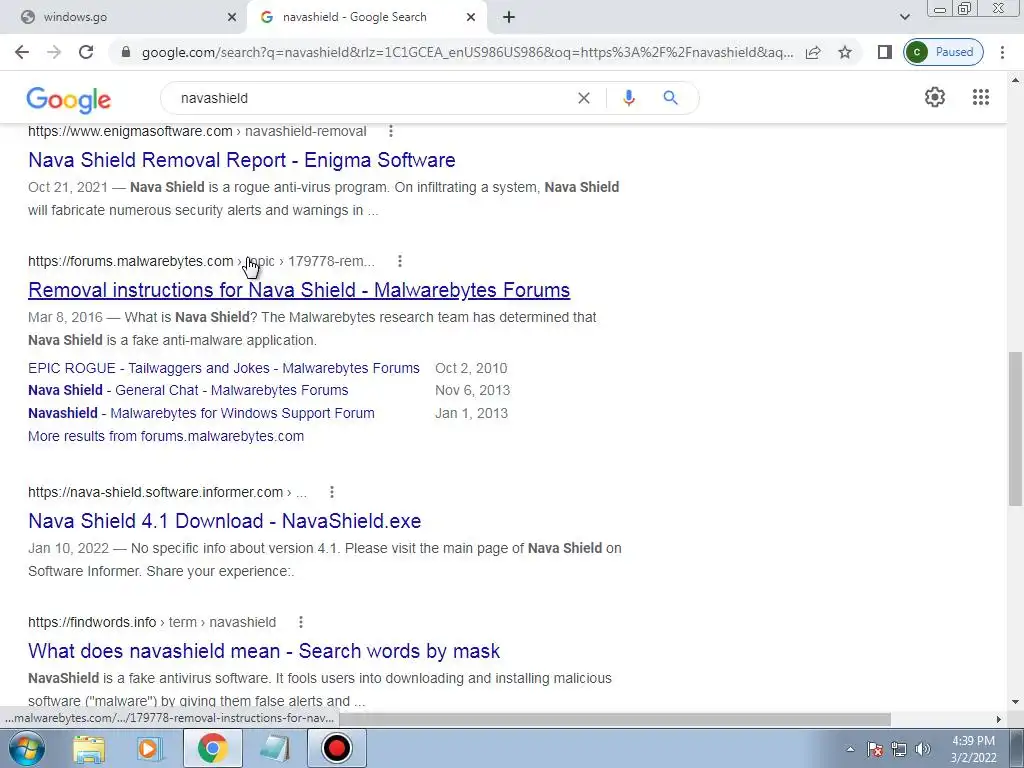The height and width of the screenshot is (768, 1024).
Task: Open options for software.informer result
Action: tap(332, 492)
